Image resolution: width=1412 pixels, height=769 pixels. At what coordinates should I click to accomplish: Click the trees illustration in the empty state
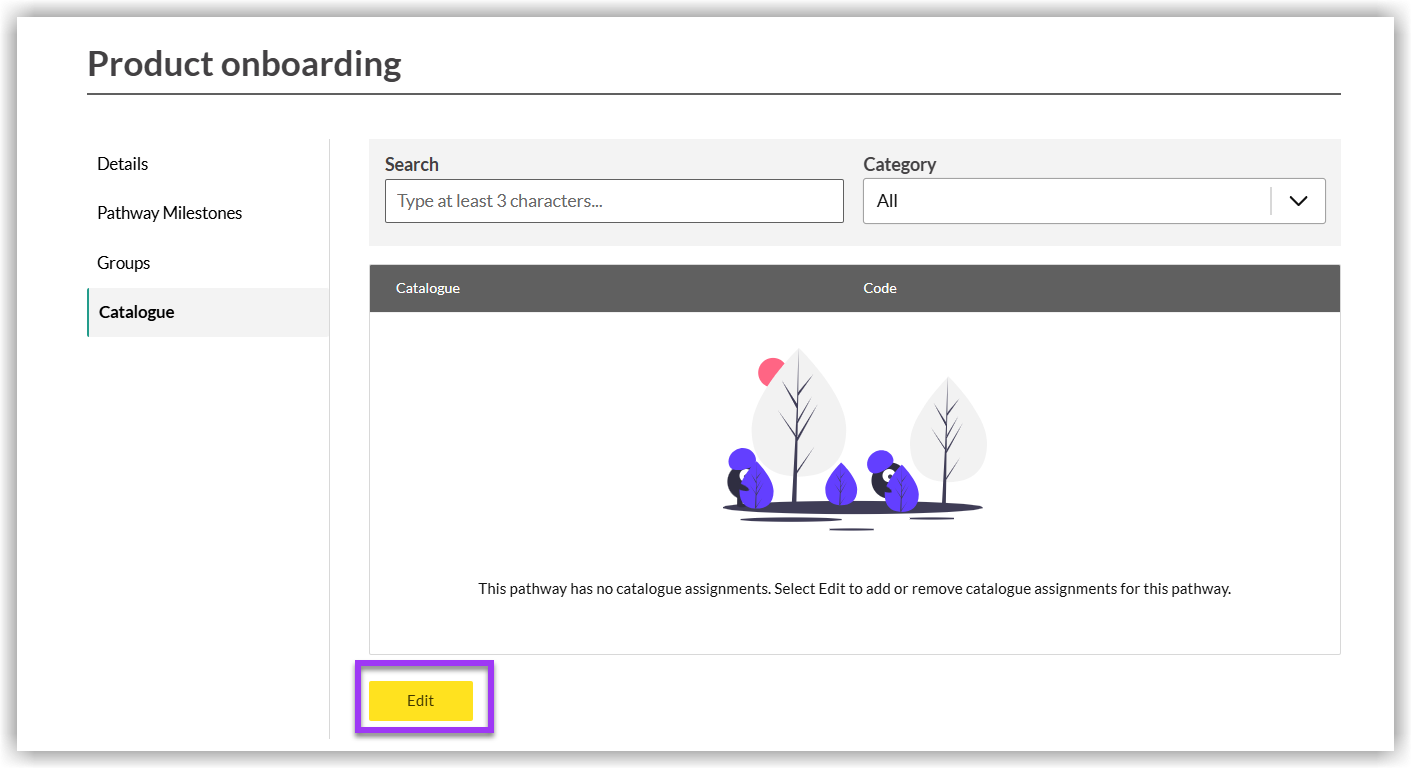855,440
